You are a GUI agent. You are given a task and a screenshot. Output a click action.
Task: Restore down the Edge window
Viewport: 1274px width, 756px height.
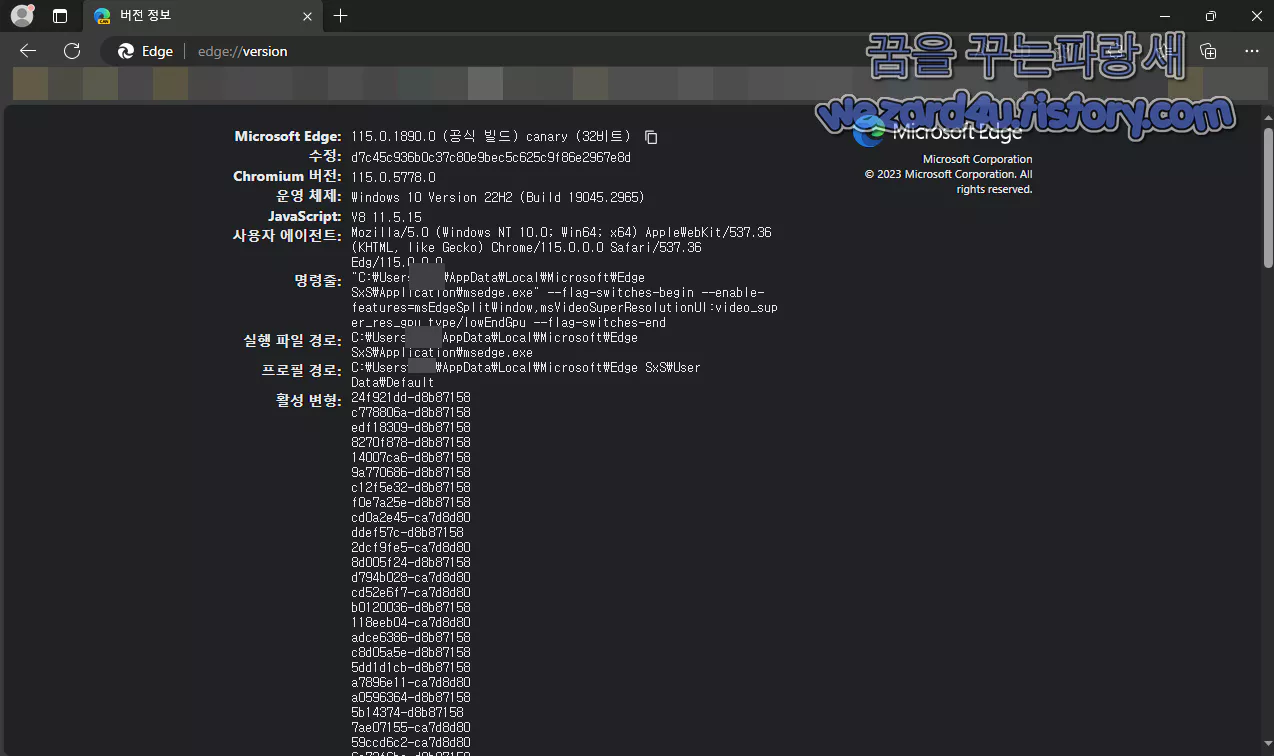point(1210,16)
